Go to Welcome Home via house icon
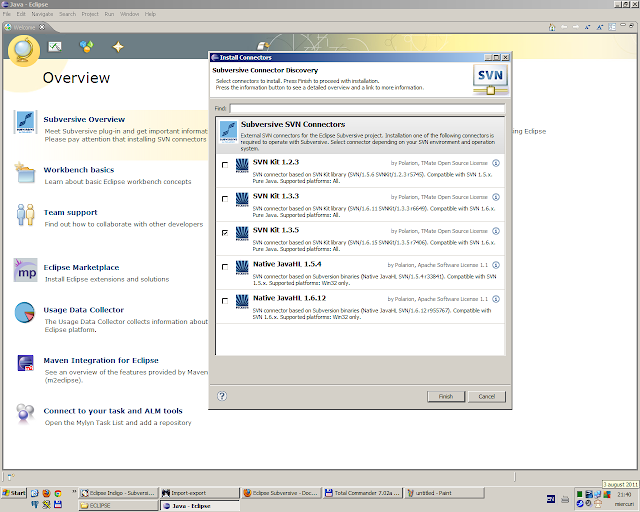This screenshot has height=512, width=640. [552, 27]
